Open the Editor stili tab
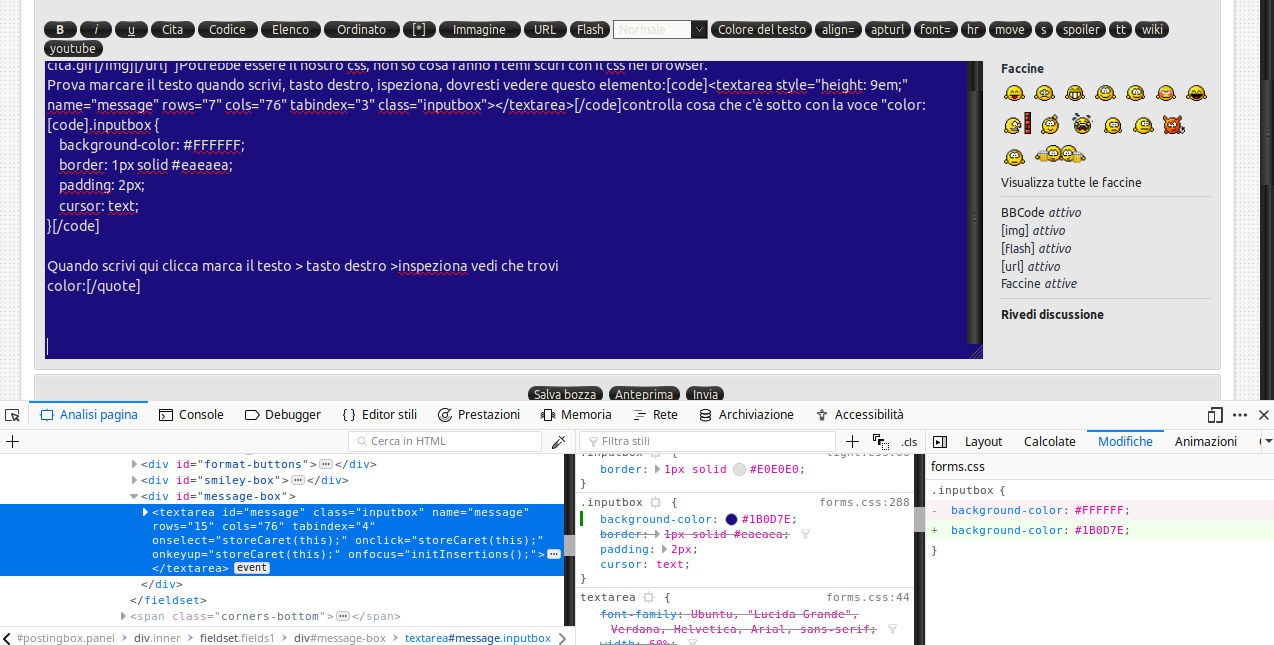The width and height of the screenshot is (1274, 645). pyautogui.click(x=379, y=415)
